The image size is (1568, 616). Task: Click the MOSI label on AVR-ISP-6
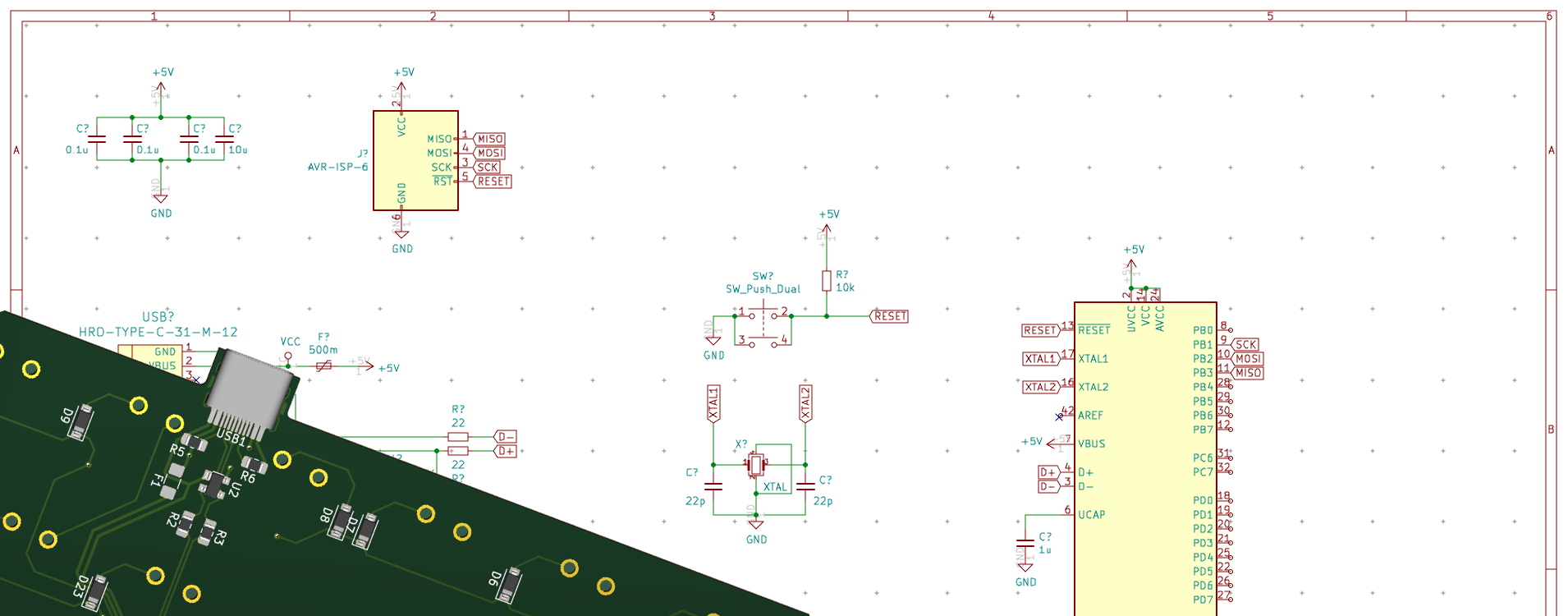click(x=489, y=153)
